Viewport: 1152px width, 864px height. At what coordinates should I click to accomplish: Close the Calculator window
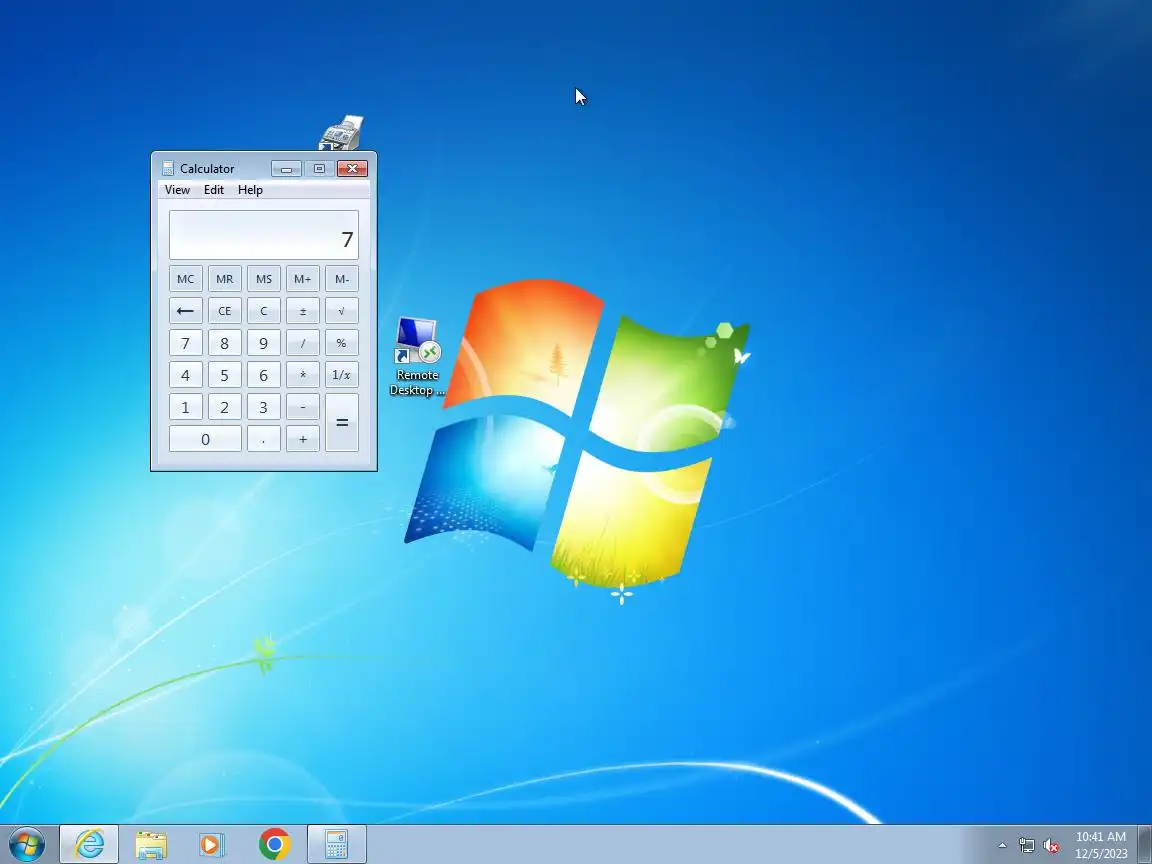point(353,169)
